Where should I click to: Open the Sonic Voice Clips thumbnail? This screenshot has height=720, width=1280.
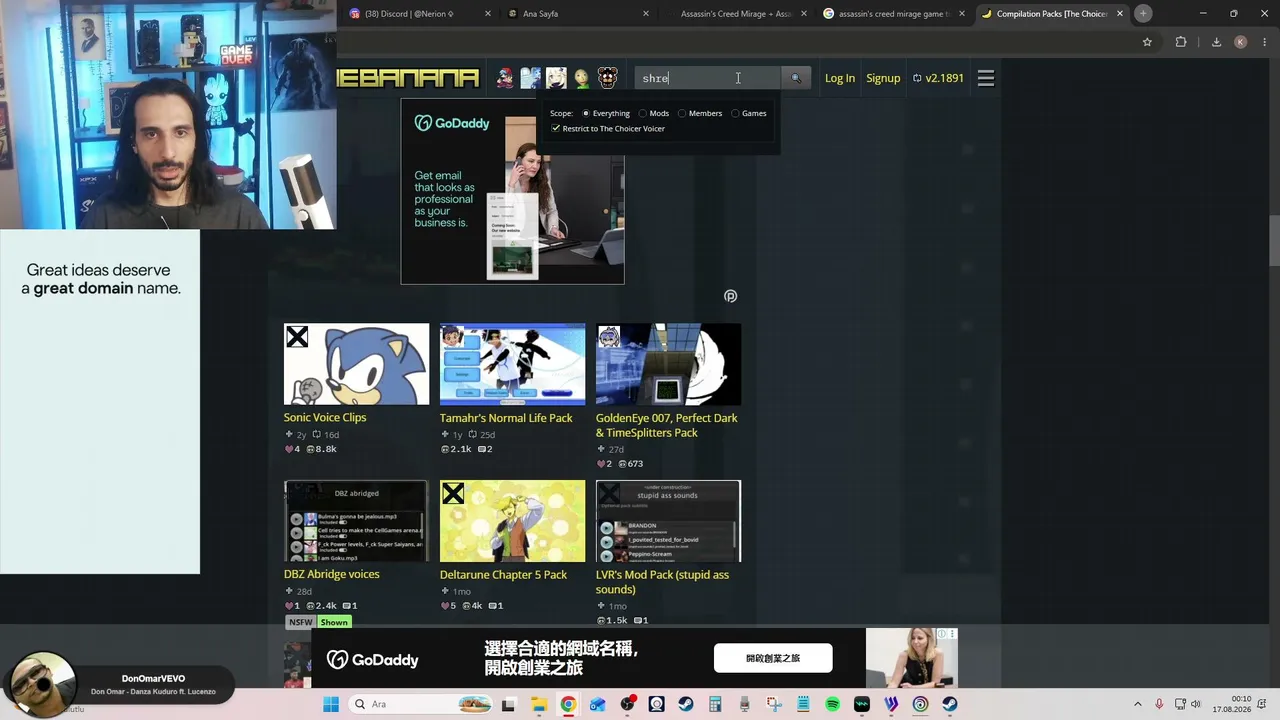coord(356,364)
